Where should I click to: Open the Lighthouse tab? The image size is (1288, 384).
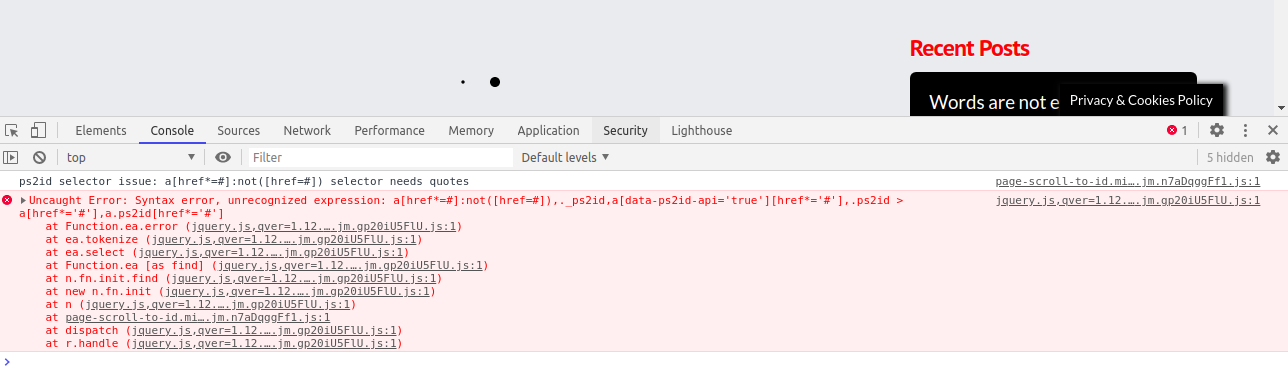(702, 130)
